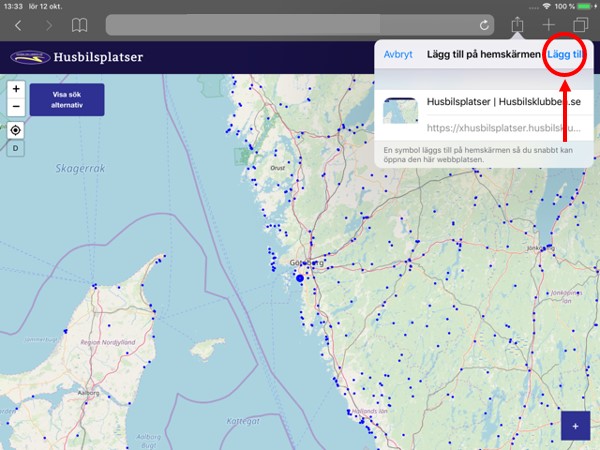This screenshot has height=450, width=600.
Task: Click the Aalborg city label
Action: [88, 393]
